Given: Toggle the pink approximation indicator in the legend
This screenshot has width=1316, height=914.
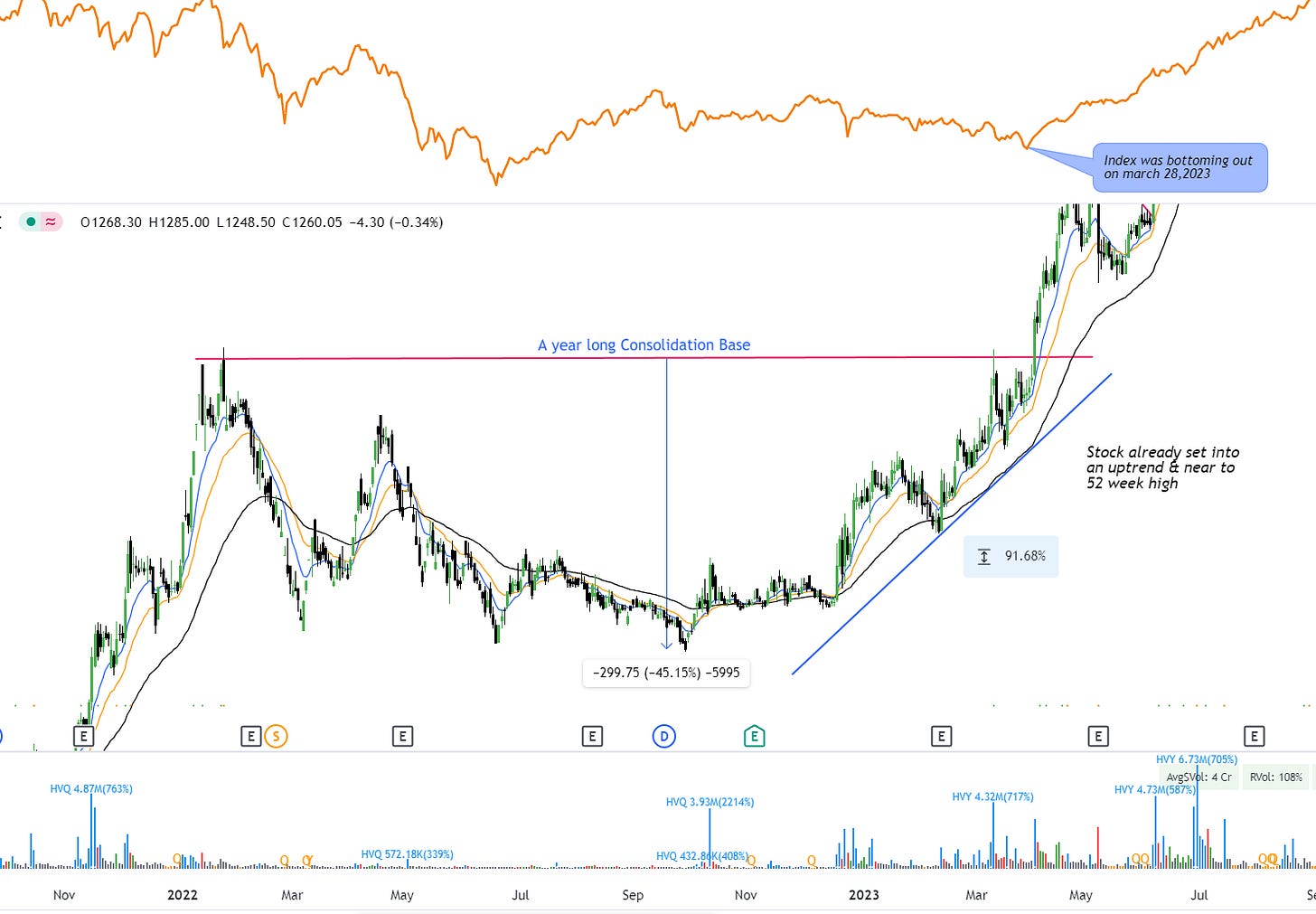Looking at the screenshot, I should coord(51,221).
